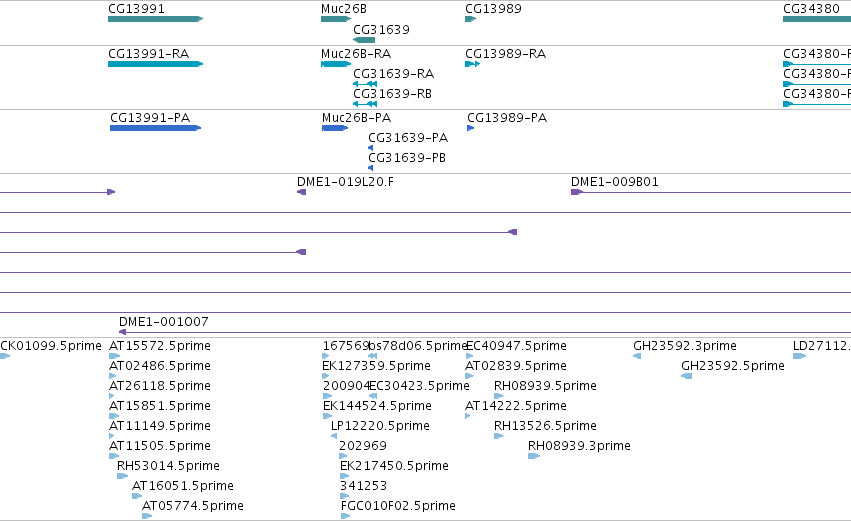851x521 pixels.
Task: Select the Muc26B-RA transcript
Action: (x=336, y=64)
